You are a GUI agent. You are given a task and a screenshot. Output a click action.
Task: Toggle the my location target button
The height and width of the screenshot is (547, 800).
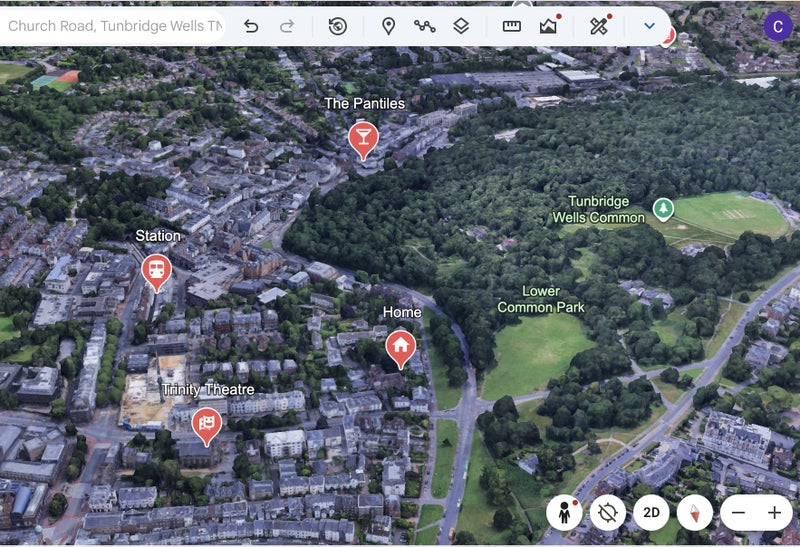coord(607,513)
